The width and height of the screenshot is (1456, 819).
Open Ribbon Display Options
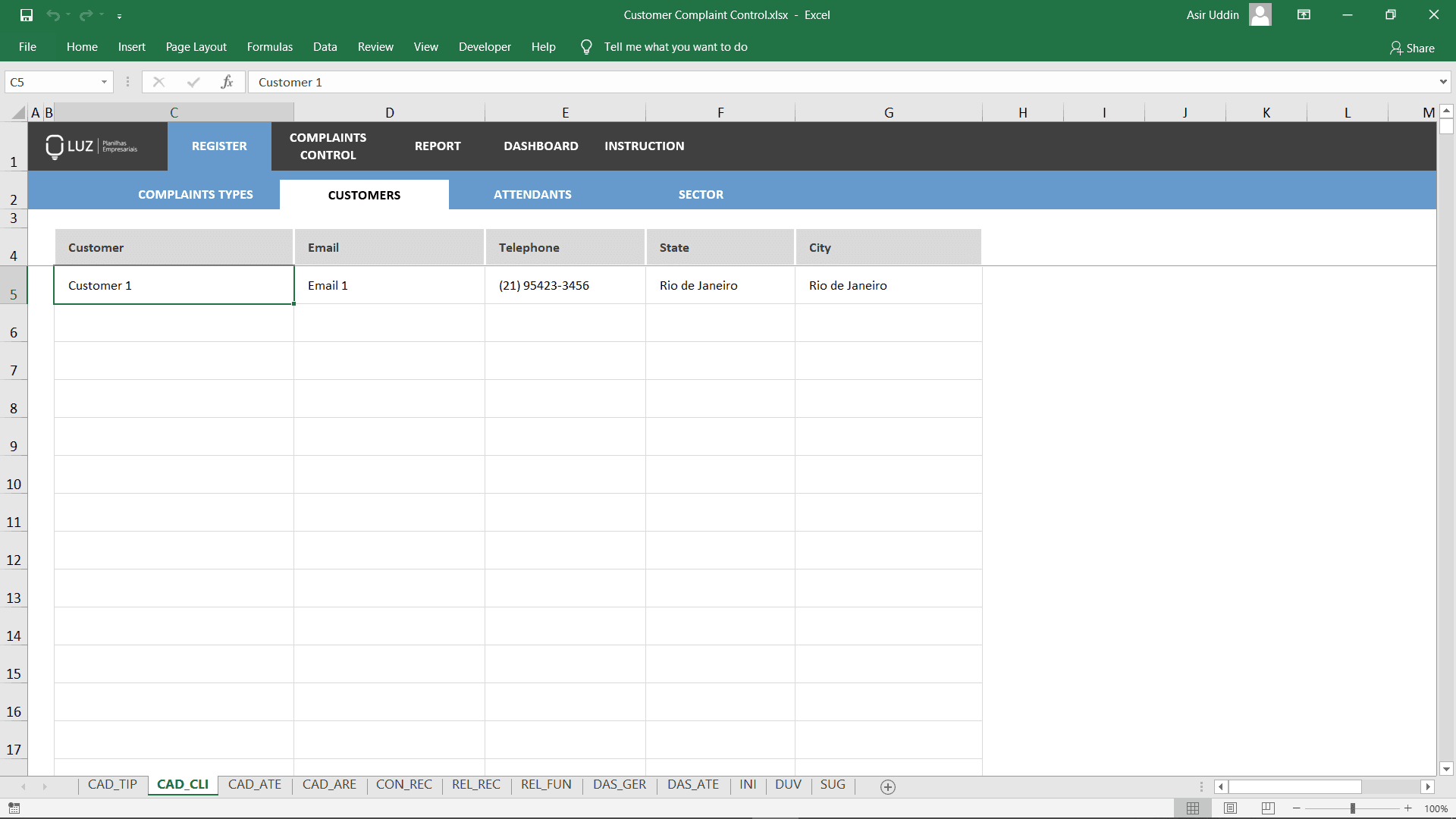click(1304, 14)
